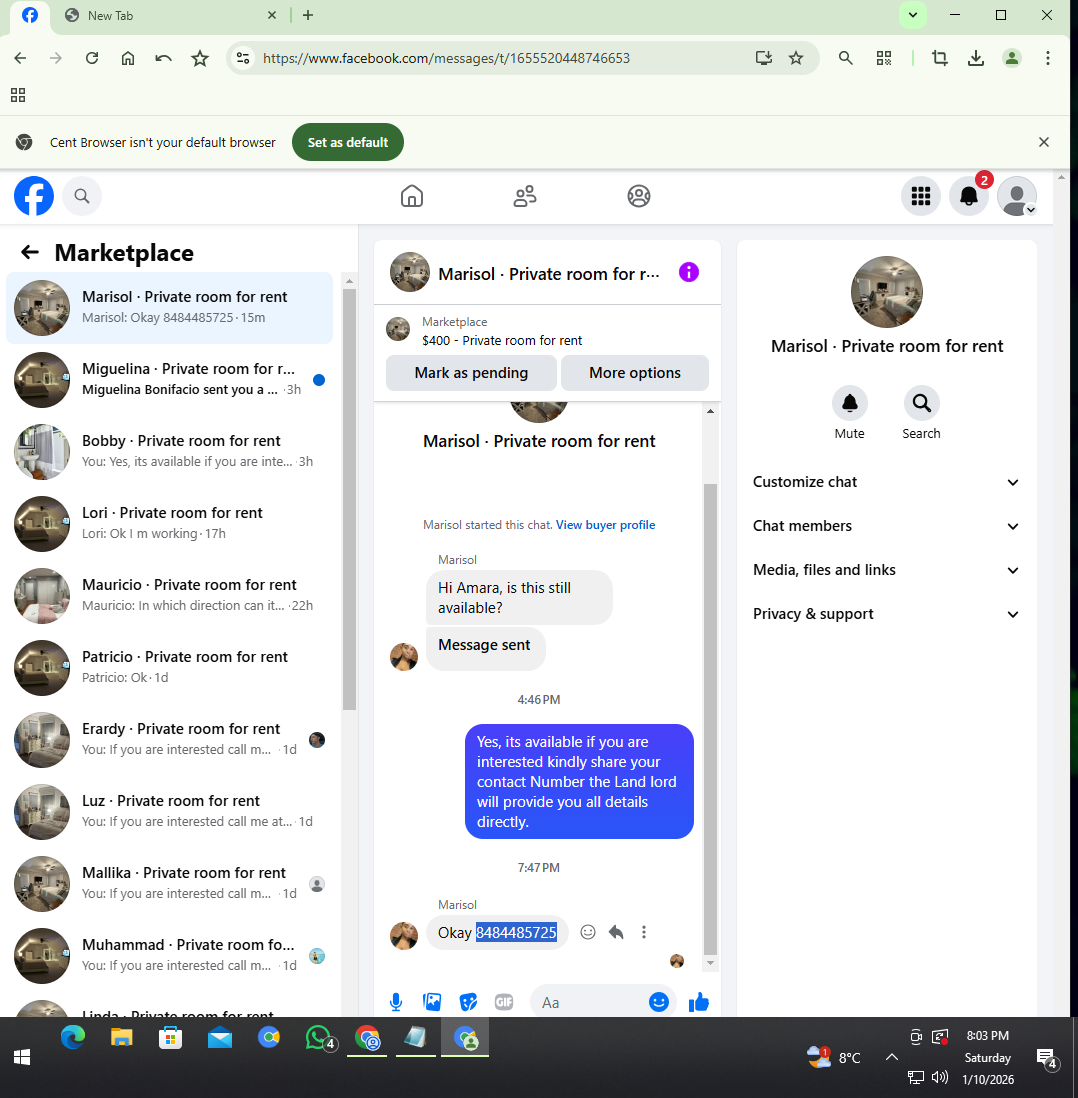
Task: Send a voice clip microphone icon
Action: pyautogui.click(x=396, y=1002)
